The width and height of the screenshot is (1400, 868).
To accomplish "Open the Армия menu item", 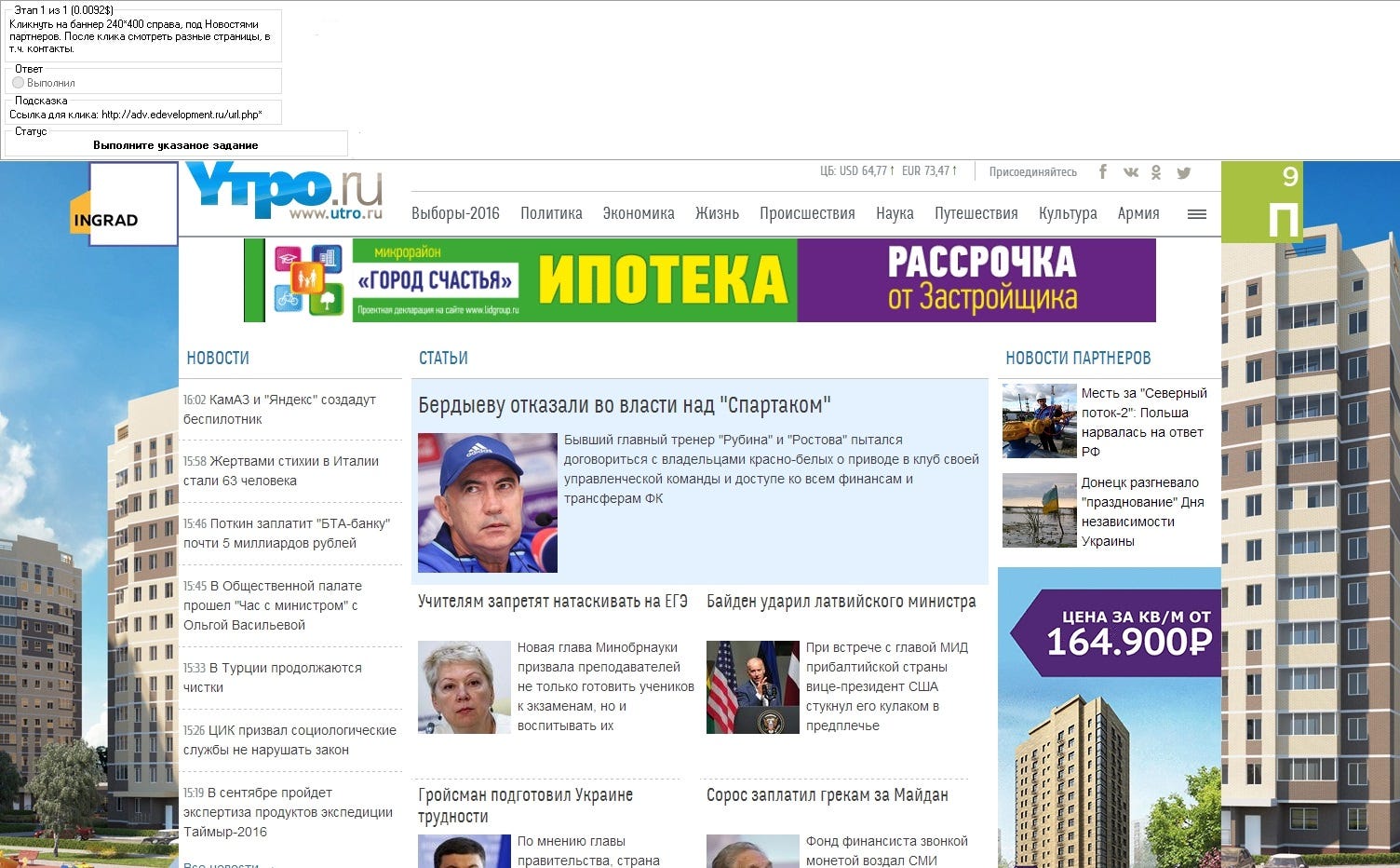I will pyautogui.click(x=1138, y=213).
